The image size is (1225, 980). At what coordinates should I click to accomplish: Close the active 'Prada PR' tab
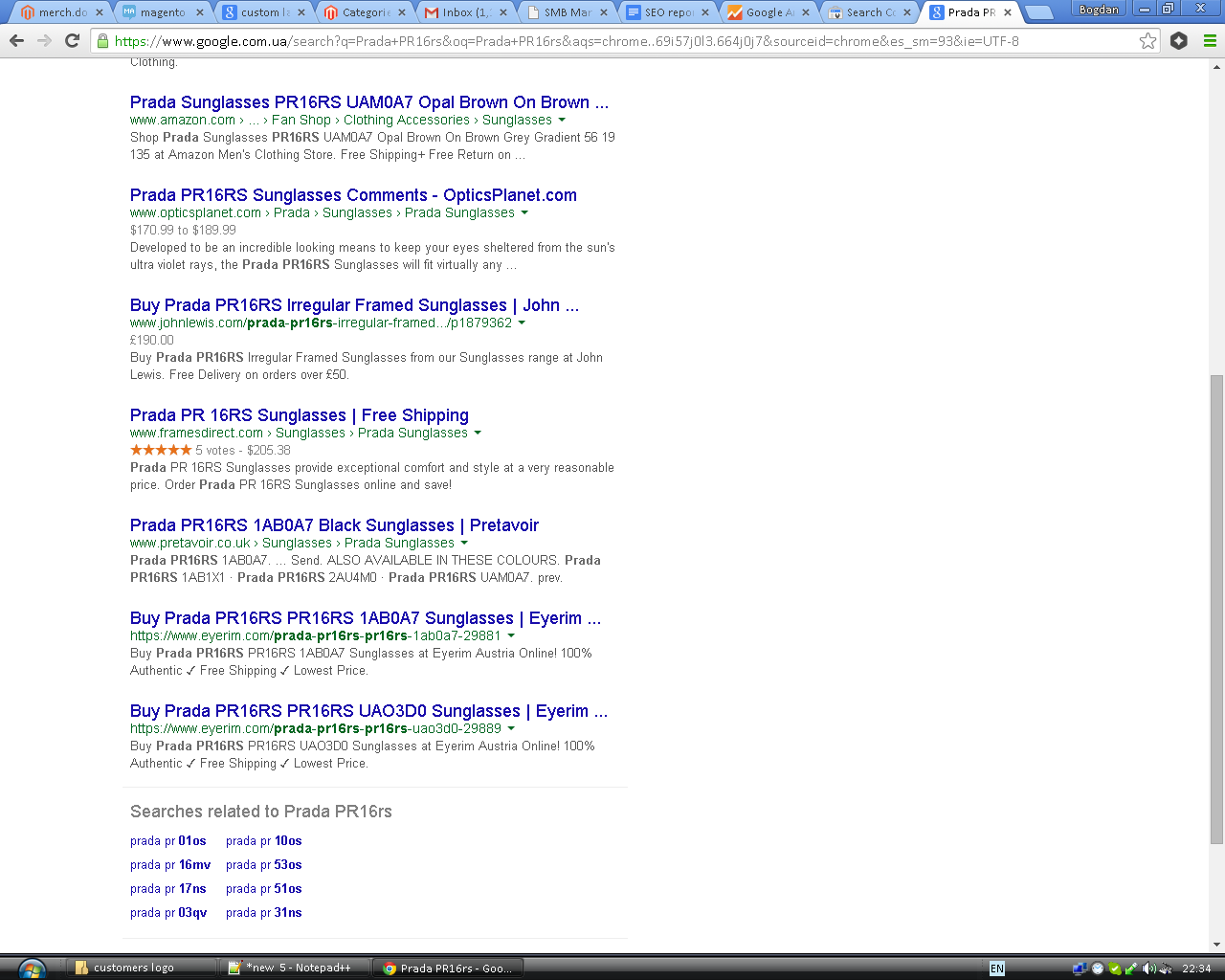click(1008, 12)
